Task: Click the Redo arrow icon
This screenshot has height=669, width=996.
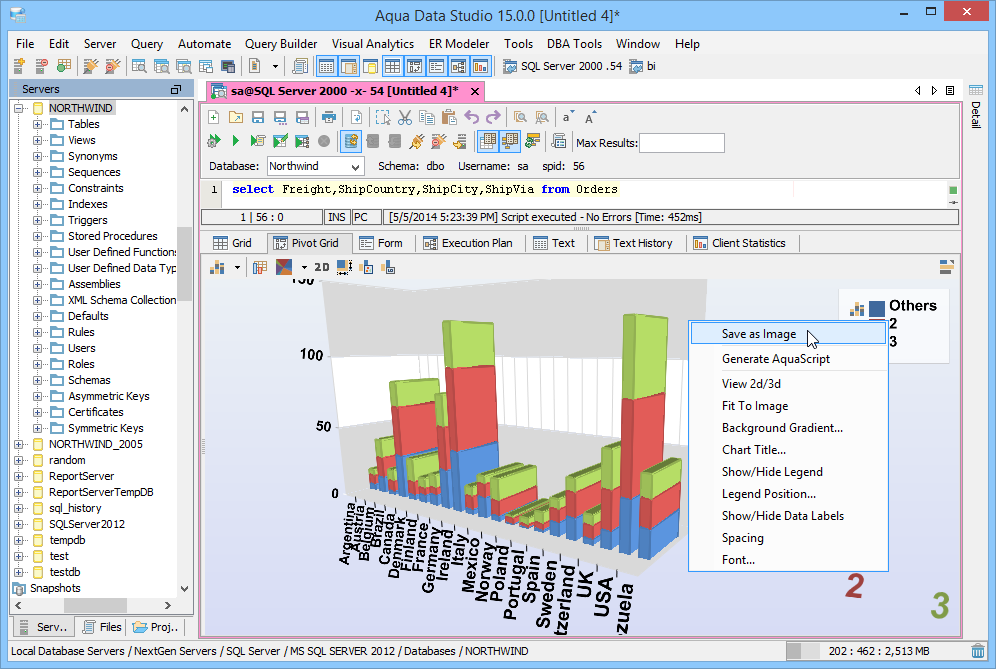Action: pos(493,117)
